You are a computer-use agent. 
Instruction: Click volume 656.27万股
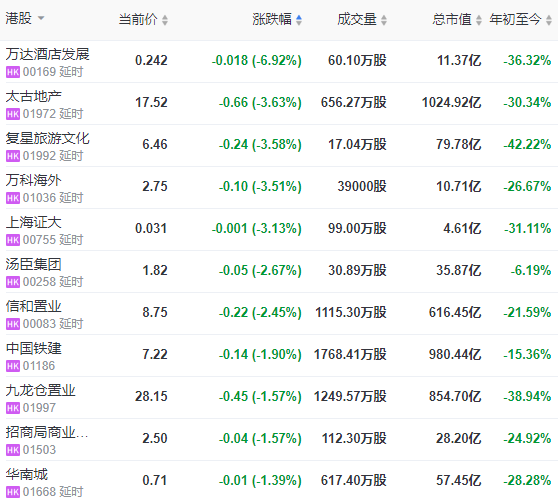[354, 102]
